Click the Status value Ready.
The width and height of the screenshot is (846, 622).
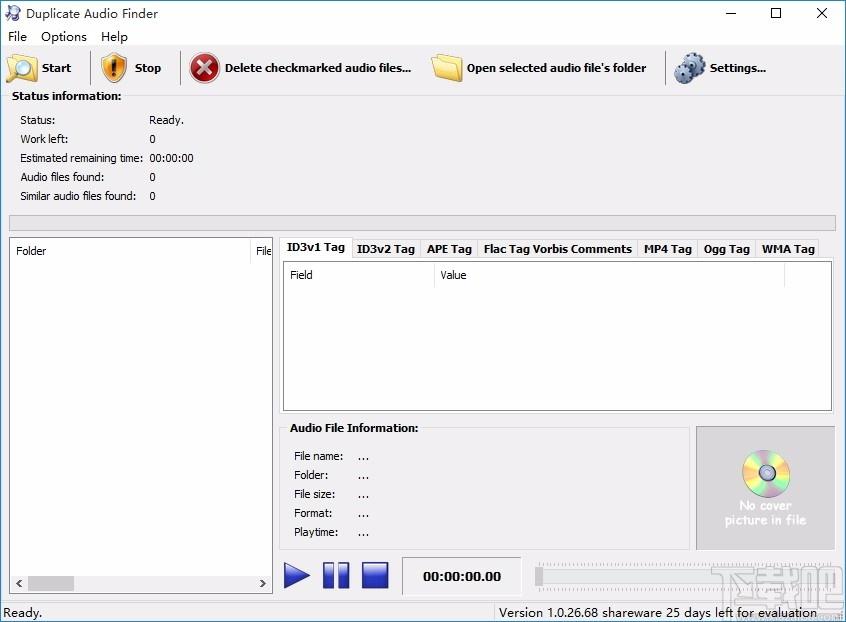point(166,120)
